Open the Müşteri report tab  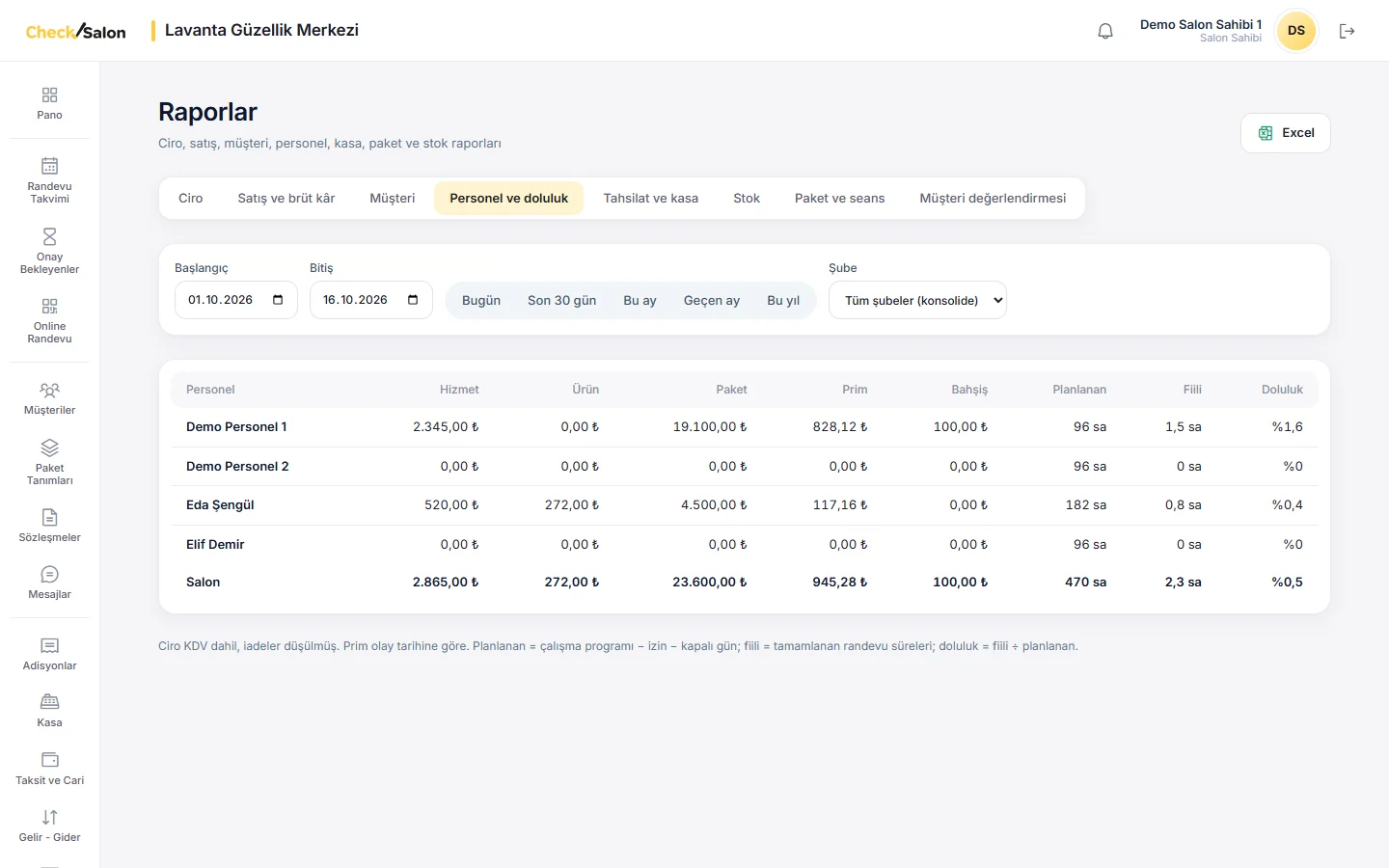pyautogui.click(x=393, y=198)
